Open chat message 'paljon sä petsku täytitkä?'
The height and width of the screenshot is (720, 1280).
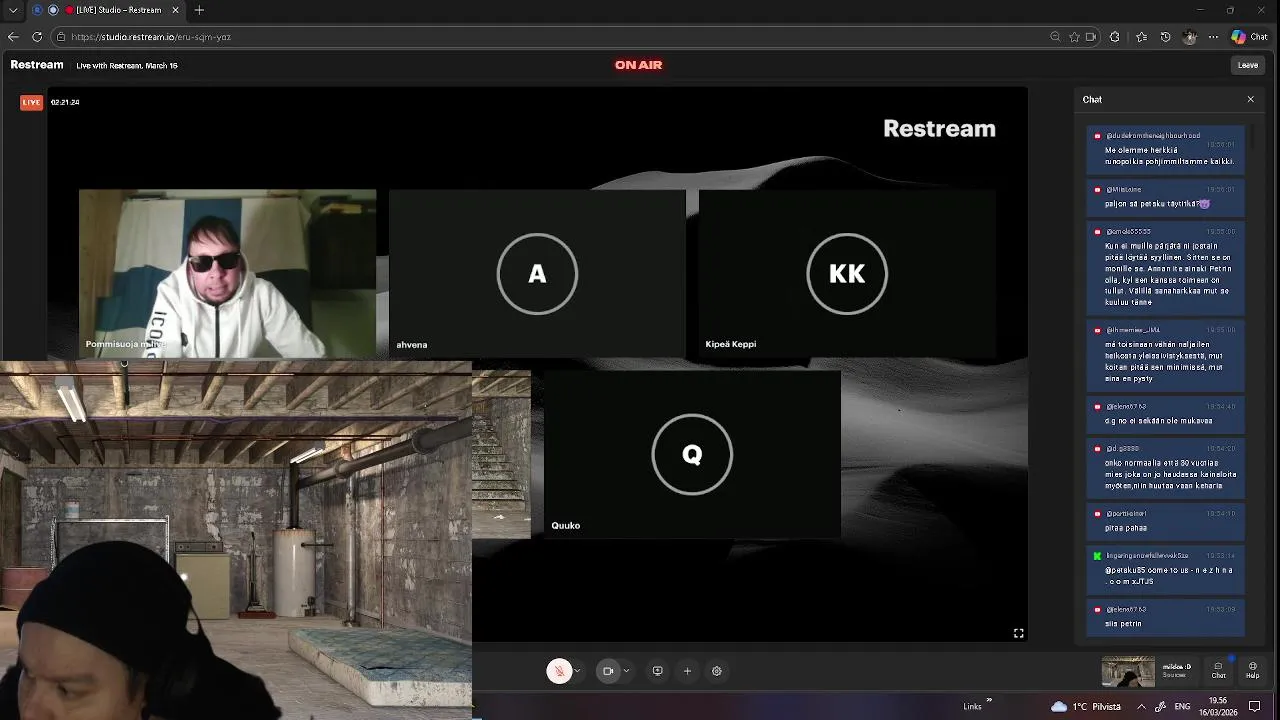(x=1166, y=198)
